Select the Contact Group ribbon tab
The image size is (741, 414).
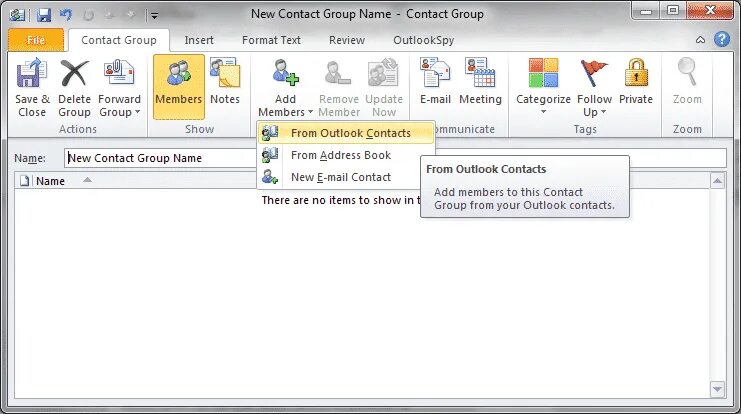pos(119,40)
